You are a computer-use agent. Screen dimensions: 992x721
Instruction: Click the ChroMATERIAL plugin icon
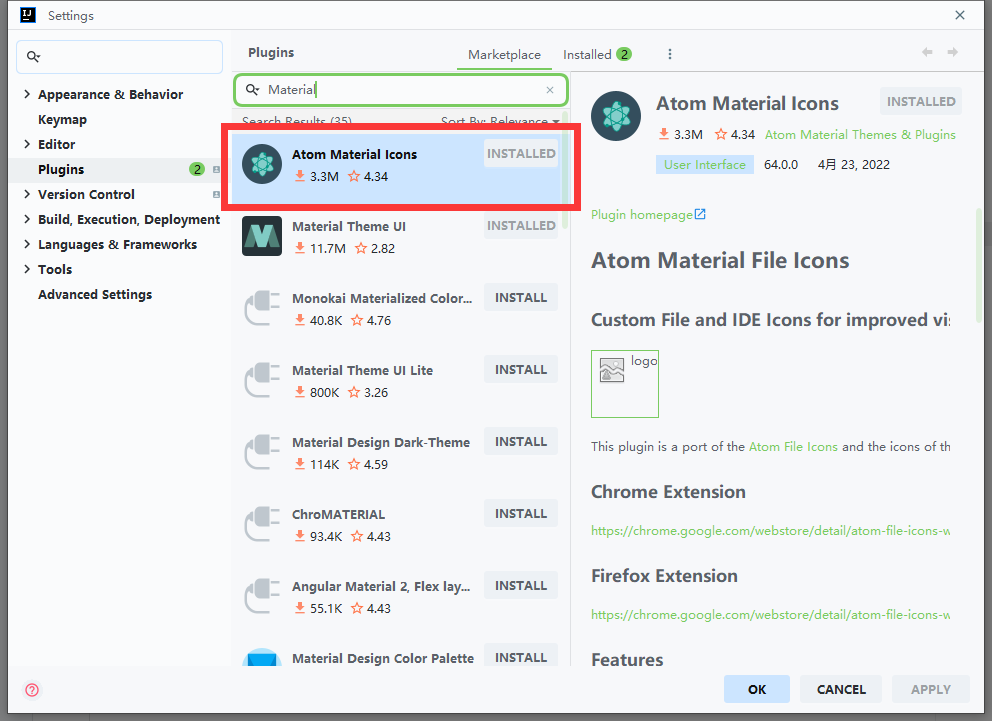262,524
